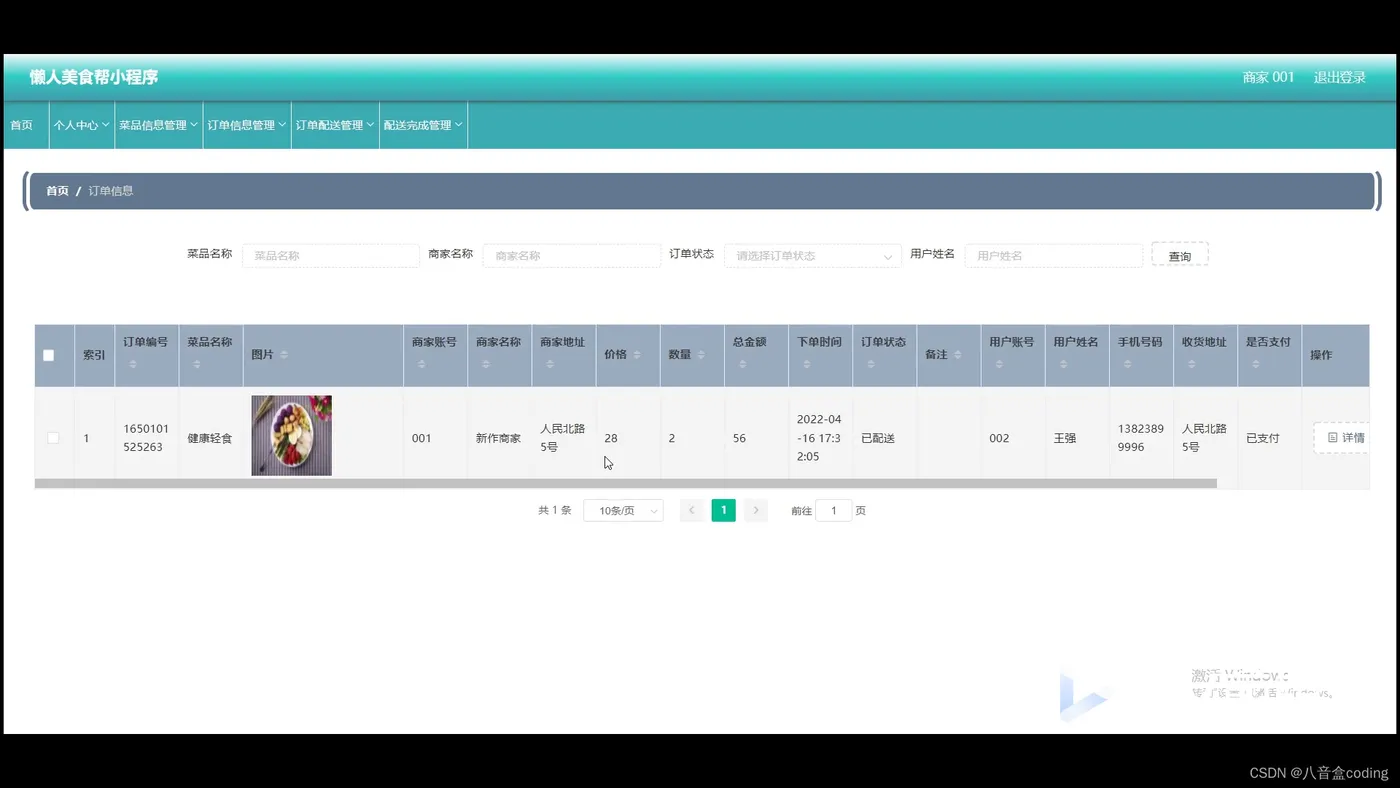Open the 健康轻食 dish photo thumbnail

tap(291, 436)
